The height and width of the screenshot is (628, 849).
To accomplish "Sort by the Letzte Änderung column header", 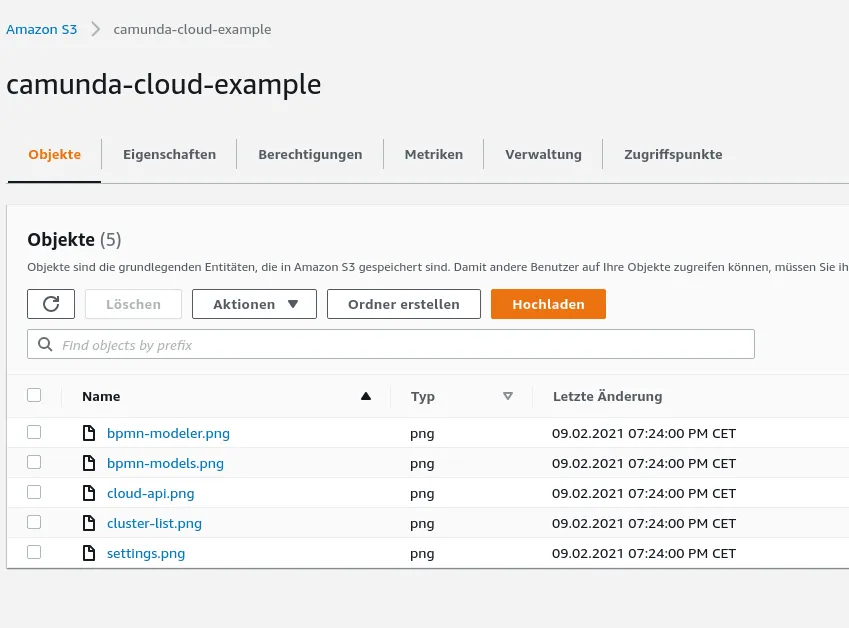I will pos(607,396).
